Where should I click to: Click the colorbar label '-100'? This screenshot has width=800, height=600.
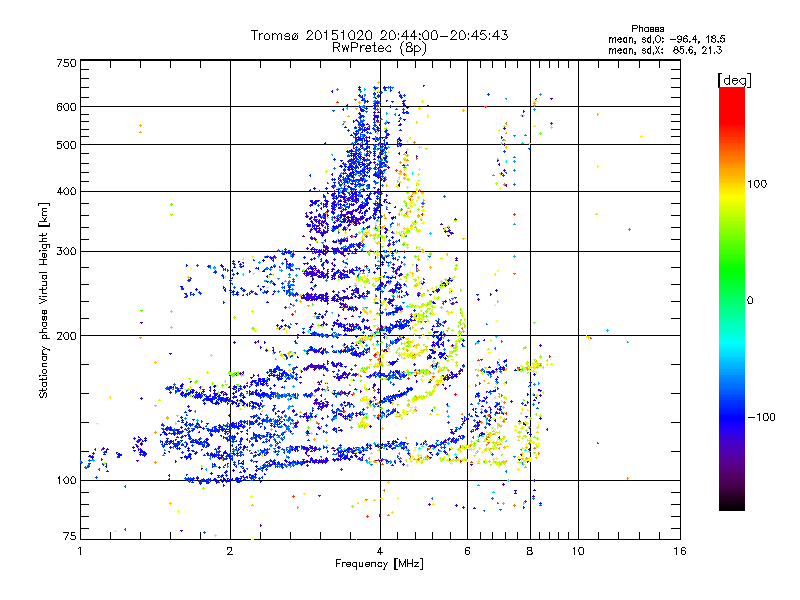761,417
